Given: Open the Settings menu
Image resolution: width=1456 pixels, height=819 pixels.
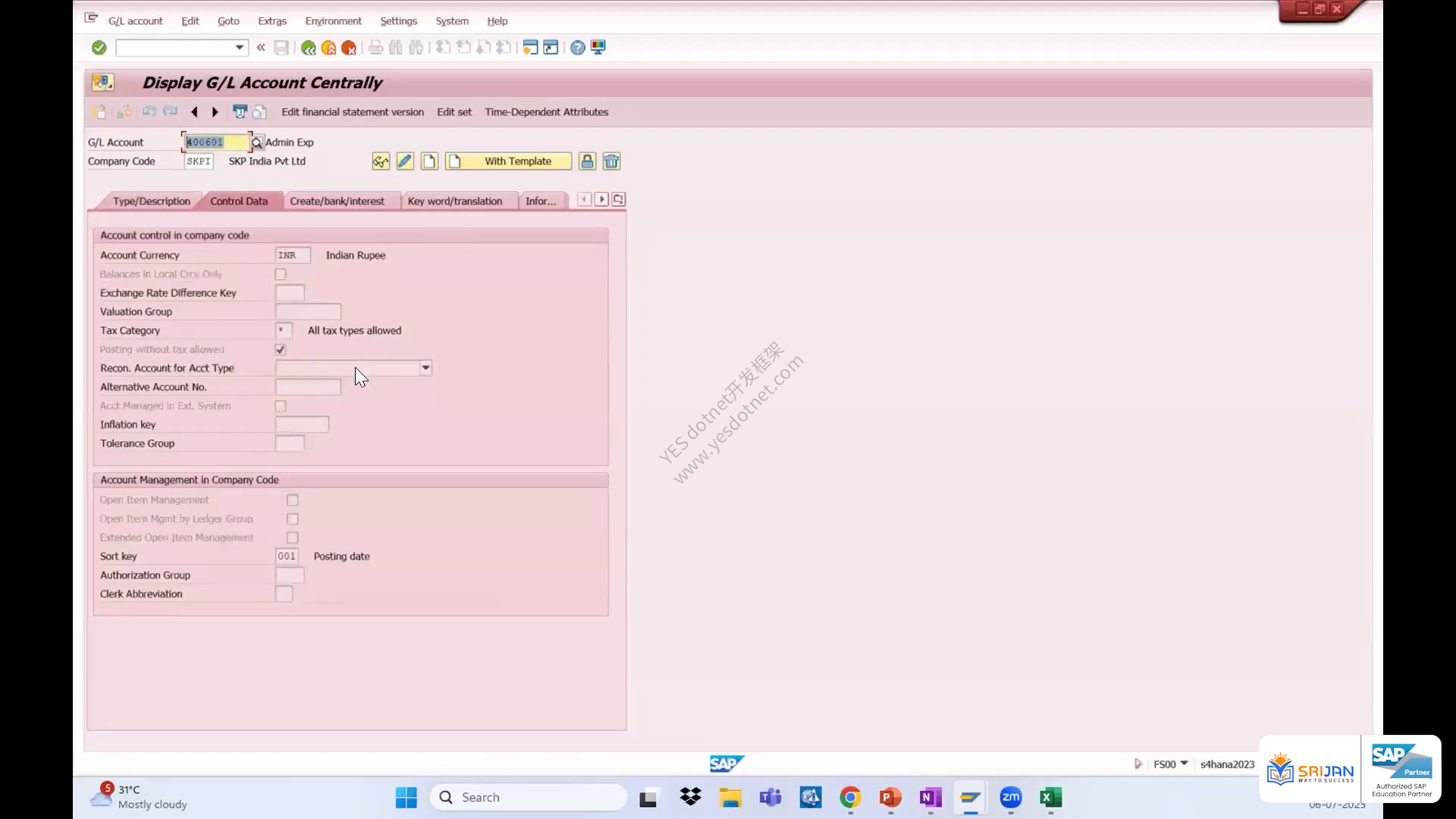Looking at the screenshot, I should (398, 21).
